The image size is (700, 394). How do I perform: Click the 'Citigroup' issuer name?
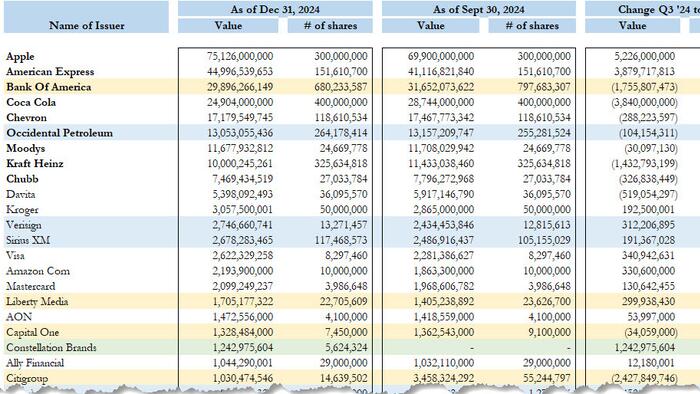[27, 378]
